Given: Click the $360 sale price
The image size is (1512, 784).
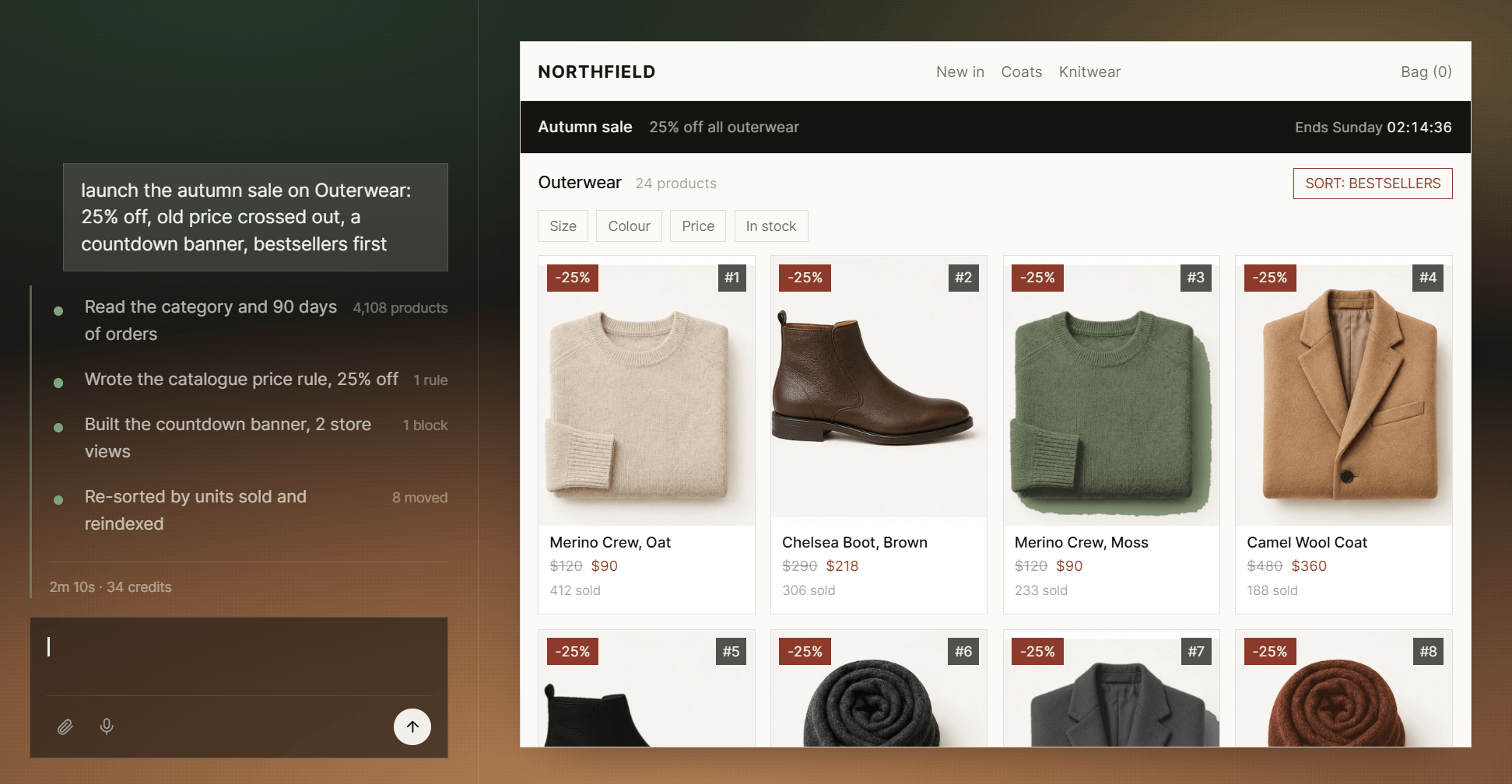Looking at the screenshot, I should point(1309,566).
